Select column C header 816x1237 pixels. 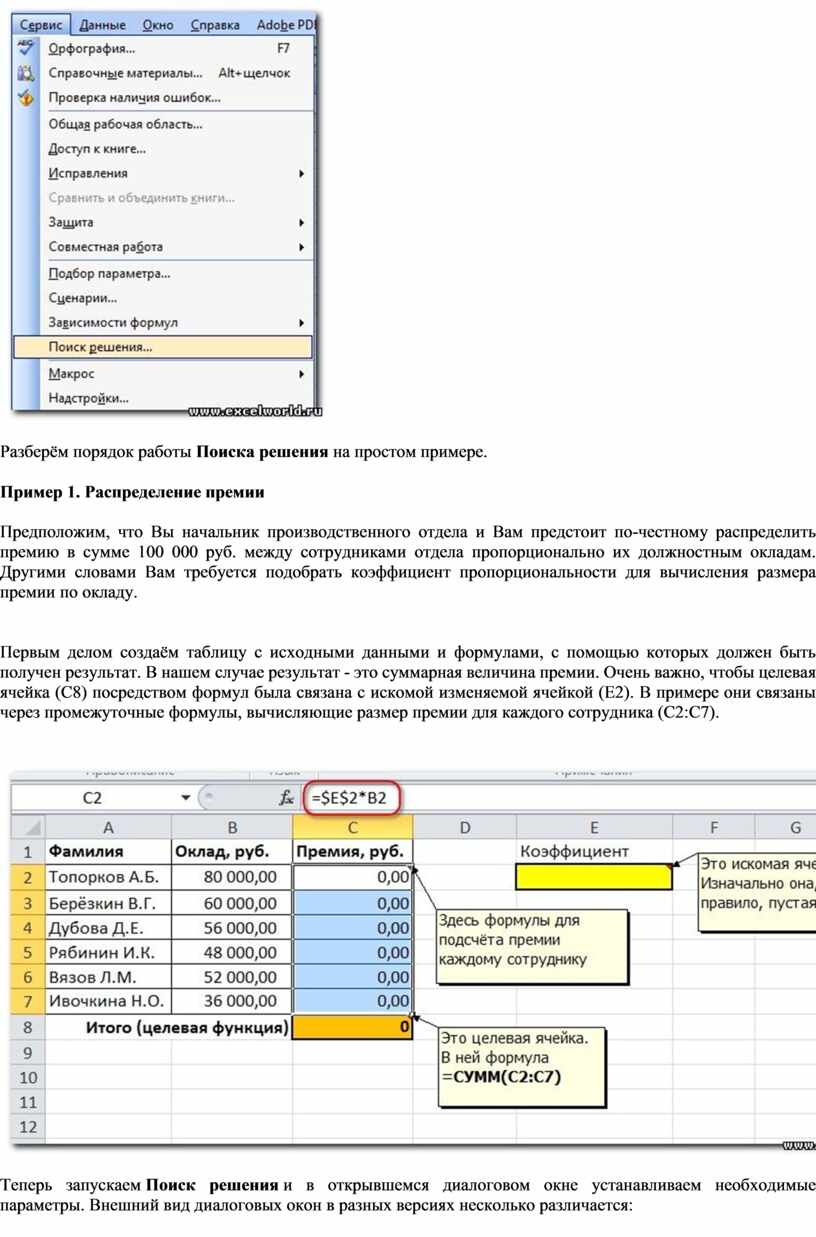coord(352,827)
